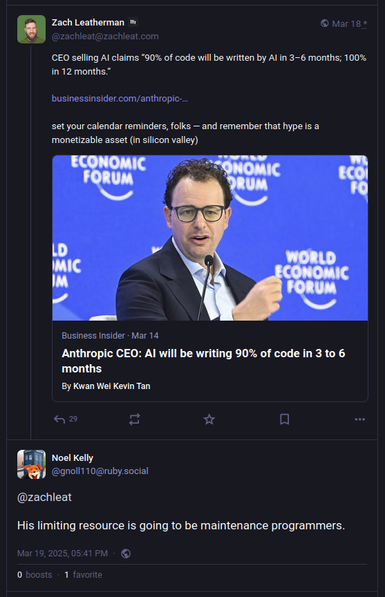Open the businessinsider.com/anthropic link
Image resolution: width=385 pixels, height=597 pixels.
(120, 99)
